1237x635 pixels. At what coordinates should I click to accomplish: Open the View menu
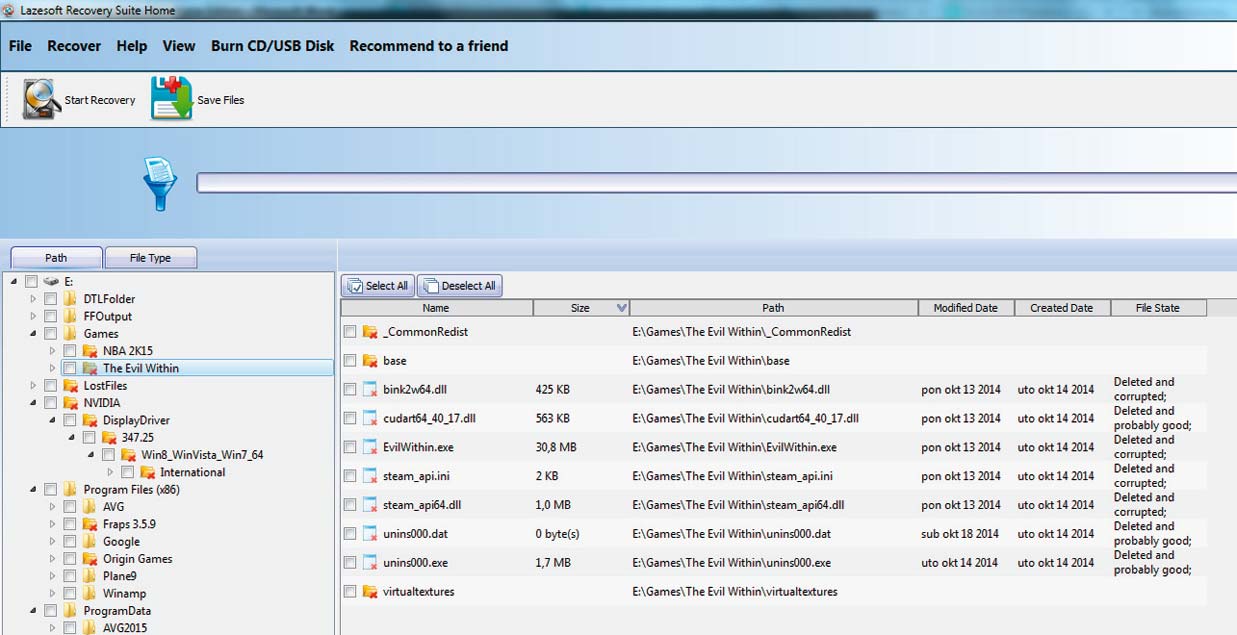coord(179,46)
